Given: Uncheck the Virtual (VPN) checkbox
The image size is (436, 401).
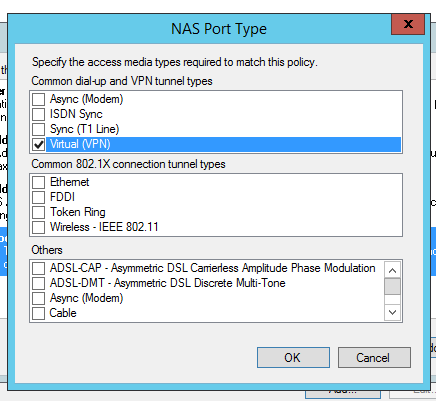Looking at the screenshot, I should [x=39, y=144].
